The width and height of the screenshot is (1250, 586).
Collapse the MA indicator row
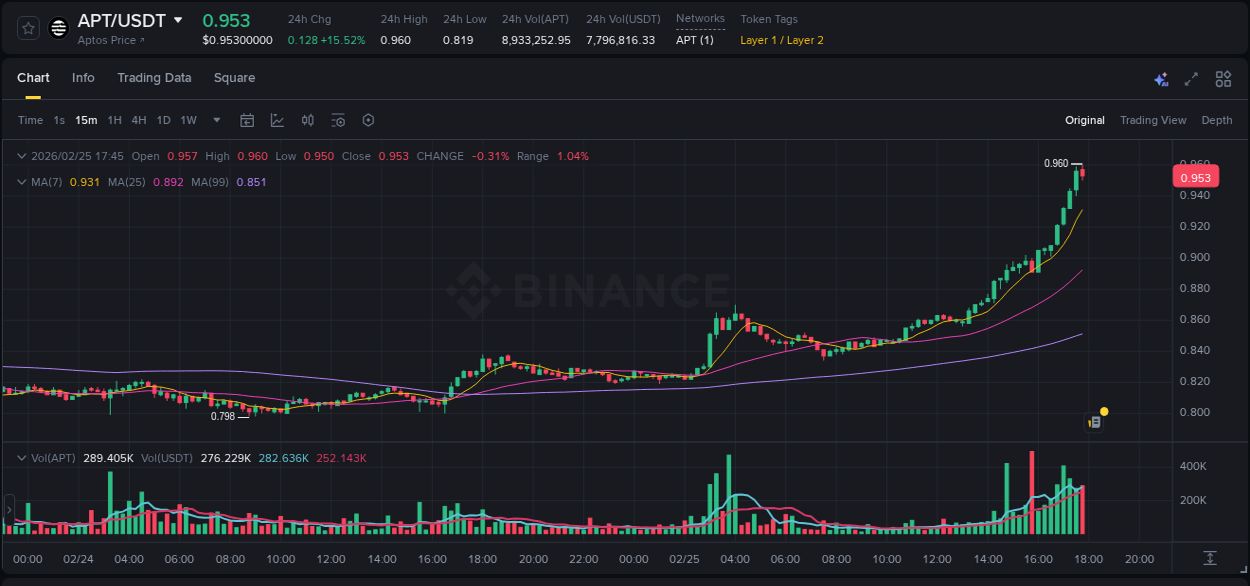(x=20, y=182)
